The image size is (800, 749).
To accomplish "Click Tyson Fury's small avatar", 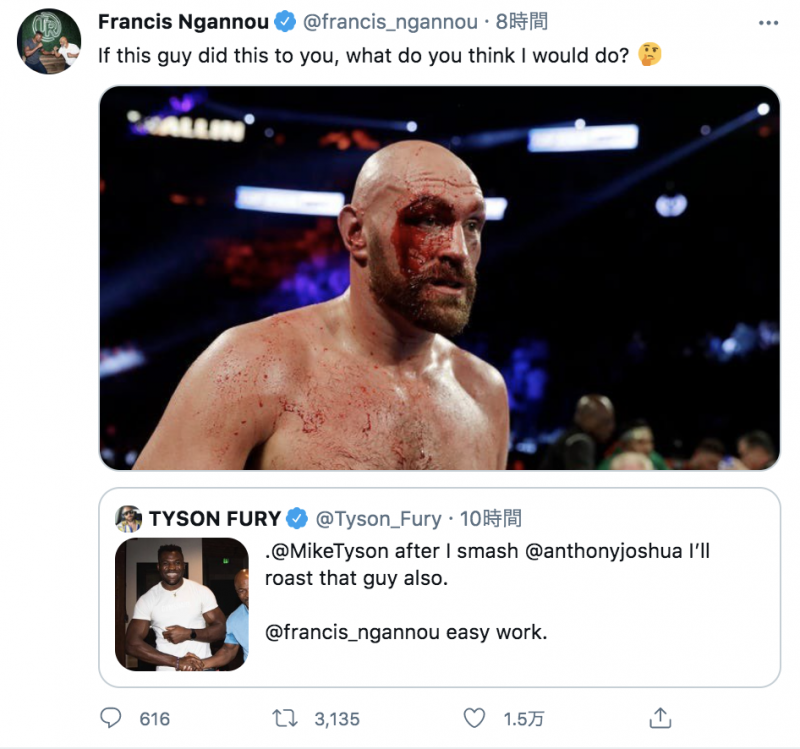I will tap(129, 518).
